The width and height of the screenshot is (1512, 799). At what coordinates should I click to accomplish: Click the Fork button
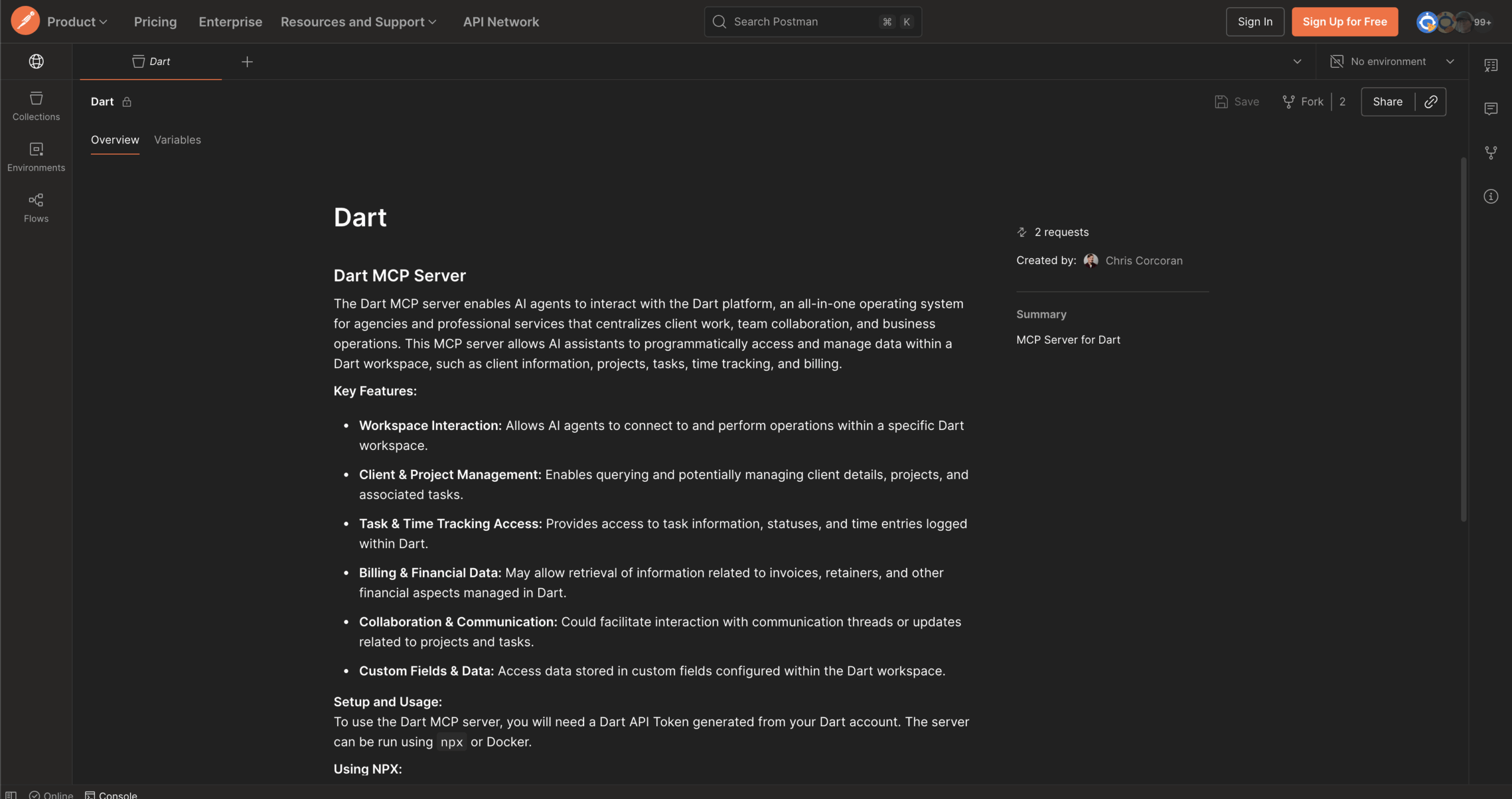1304,102
